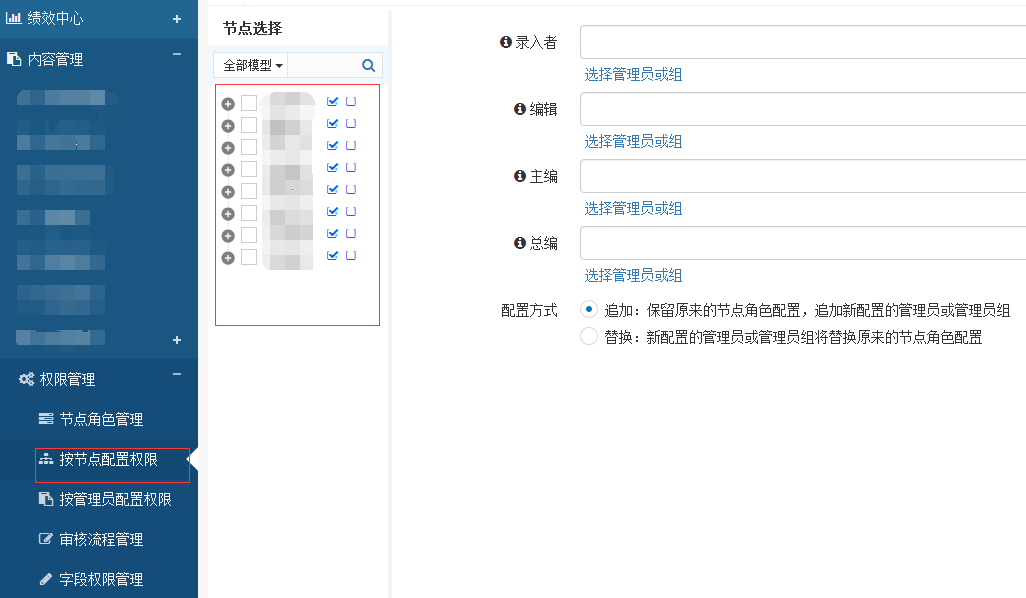Click 选择管理员或组 link under 主编
This screenshot has height=598, width=1026.
pyautogui.click(x=633, y=208)
